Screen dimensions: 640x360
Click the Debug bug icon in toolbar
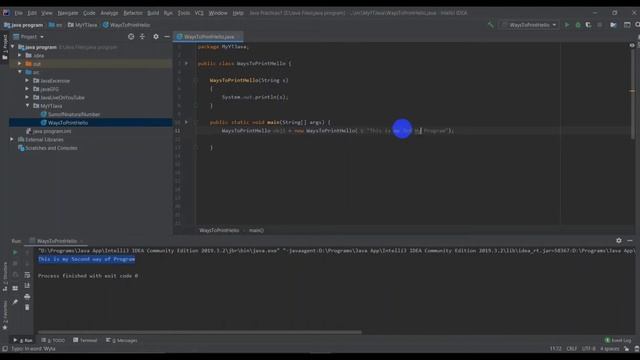[578, 25]
